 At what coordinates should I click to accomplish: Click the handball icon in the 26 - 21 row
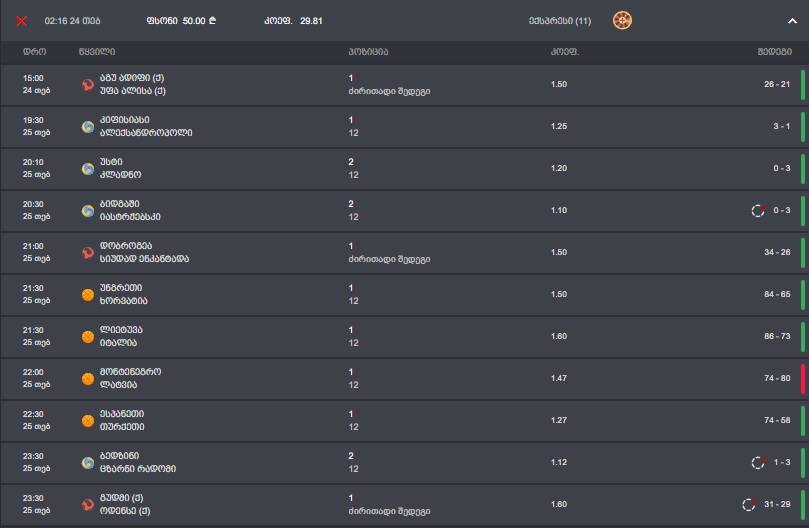click(88, 85)
